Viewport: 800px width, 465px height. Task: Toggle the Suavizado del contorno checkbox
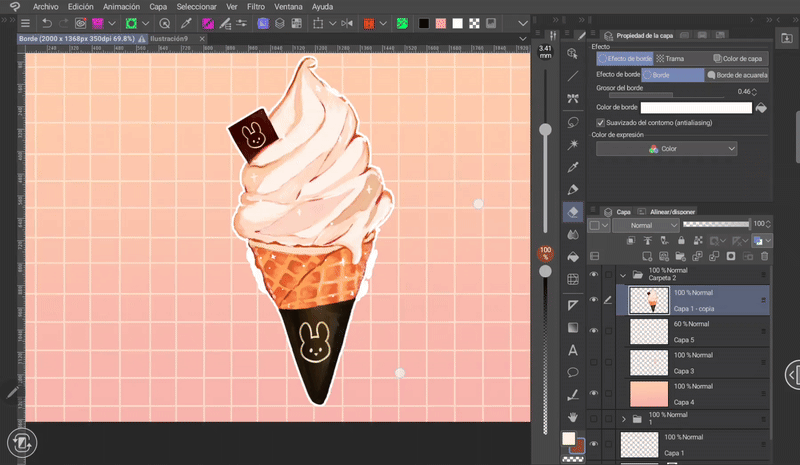(x=600, y=123)
